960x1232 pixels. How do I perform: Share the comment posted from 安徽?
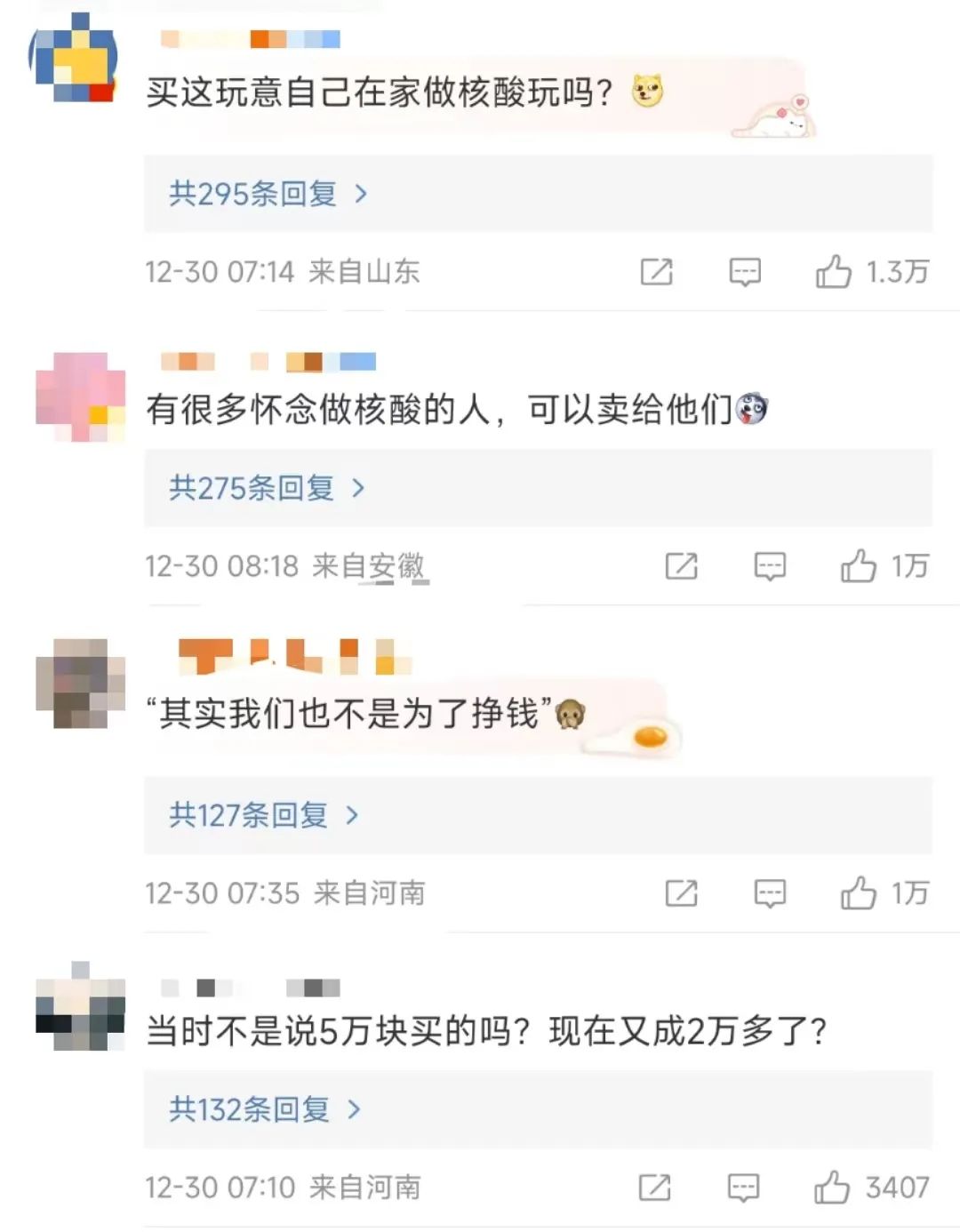[682, 566]
